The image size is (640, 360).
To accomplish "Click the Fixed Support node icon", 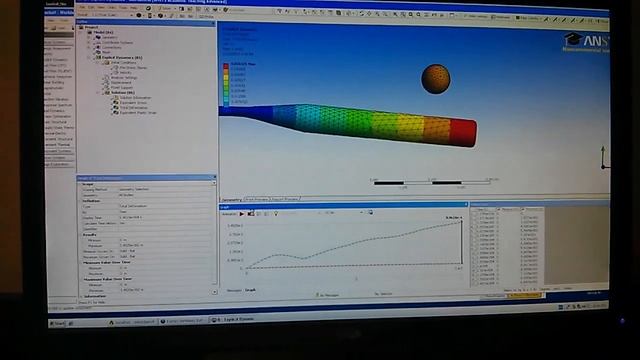I will coord(107,87).
